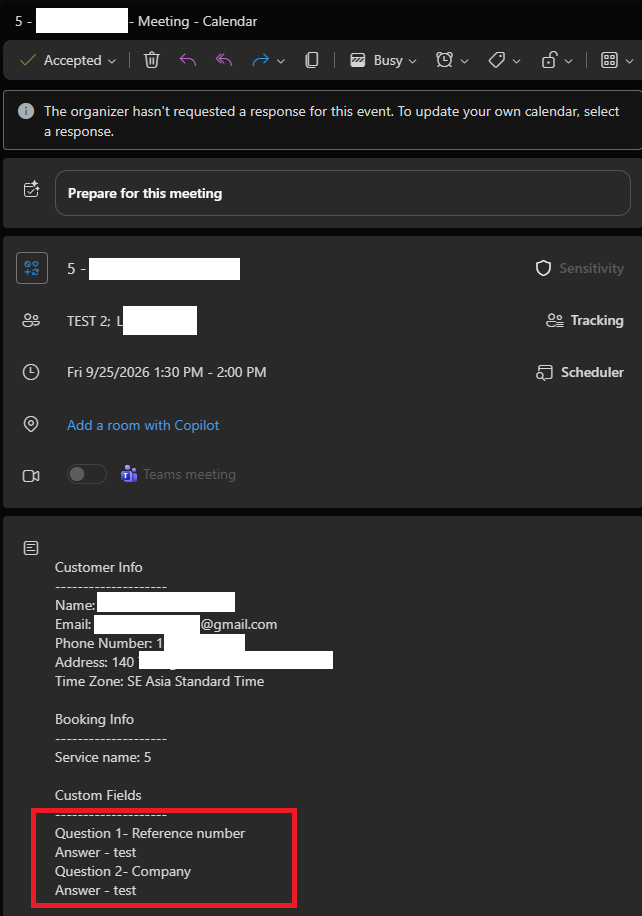Click the Copilot meeting prep icon

32,189
